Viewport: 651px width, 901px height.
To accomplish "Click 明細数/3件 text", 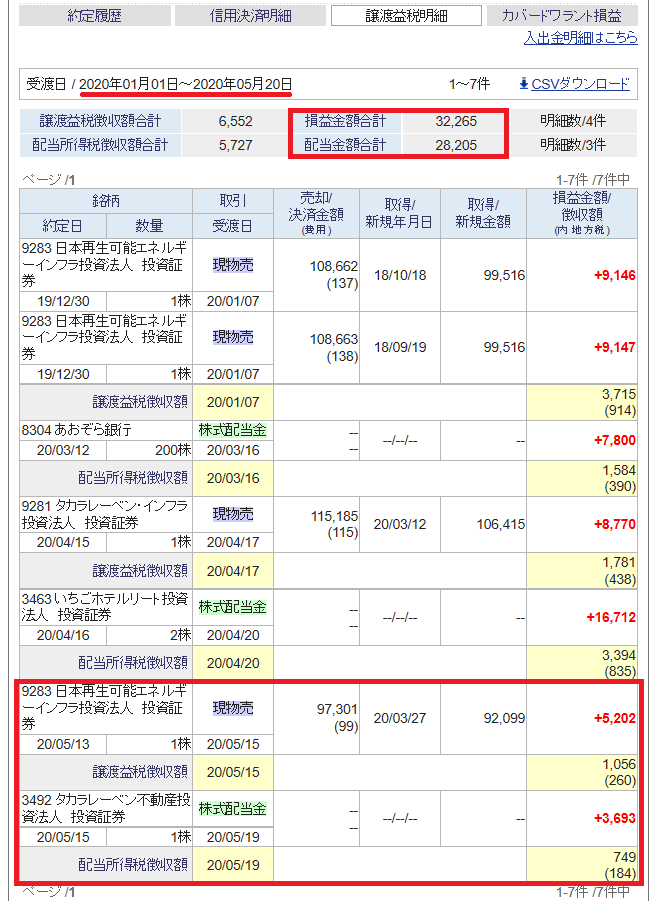I will [x=573, y=145].
